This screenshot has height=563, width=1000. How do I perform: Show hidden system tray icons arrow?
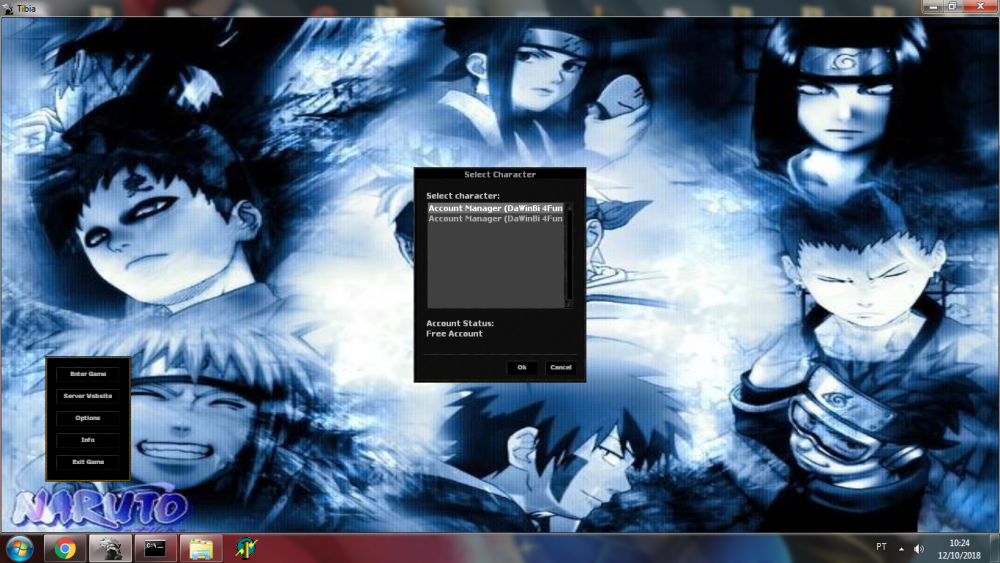coord(901,548)
